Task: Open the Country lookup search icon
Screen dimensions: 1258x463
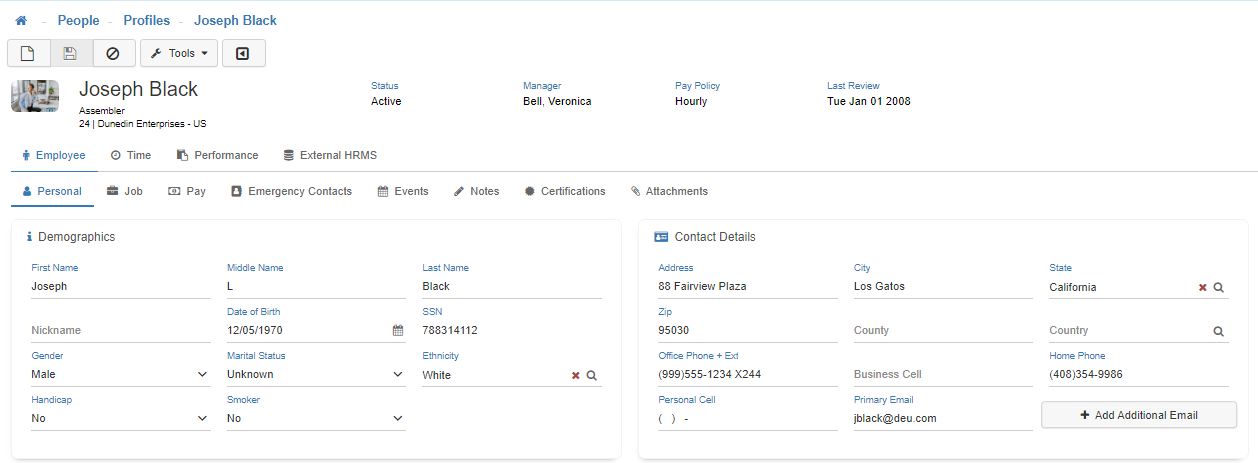Action: pos(1218,331)
